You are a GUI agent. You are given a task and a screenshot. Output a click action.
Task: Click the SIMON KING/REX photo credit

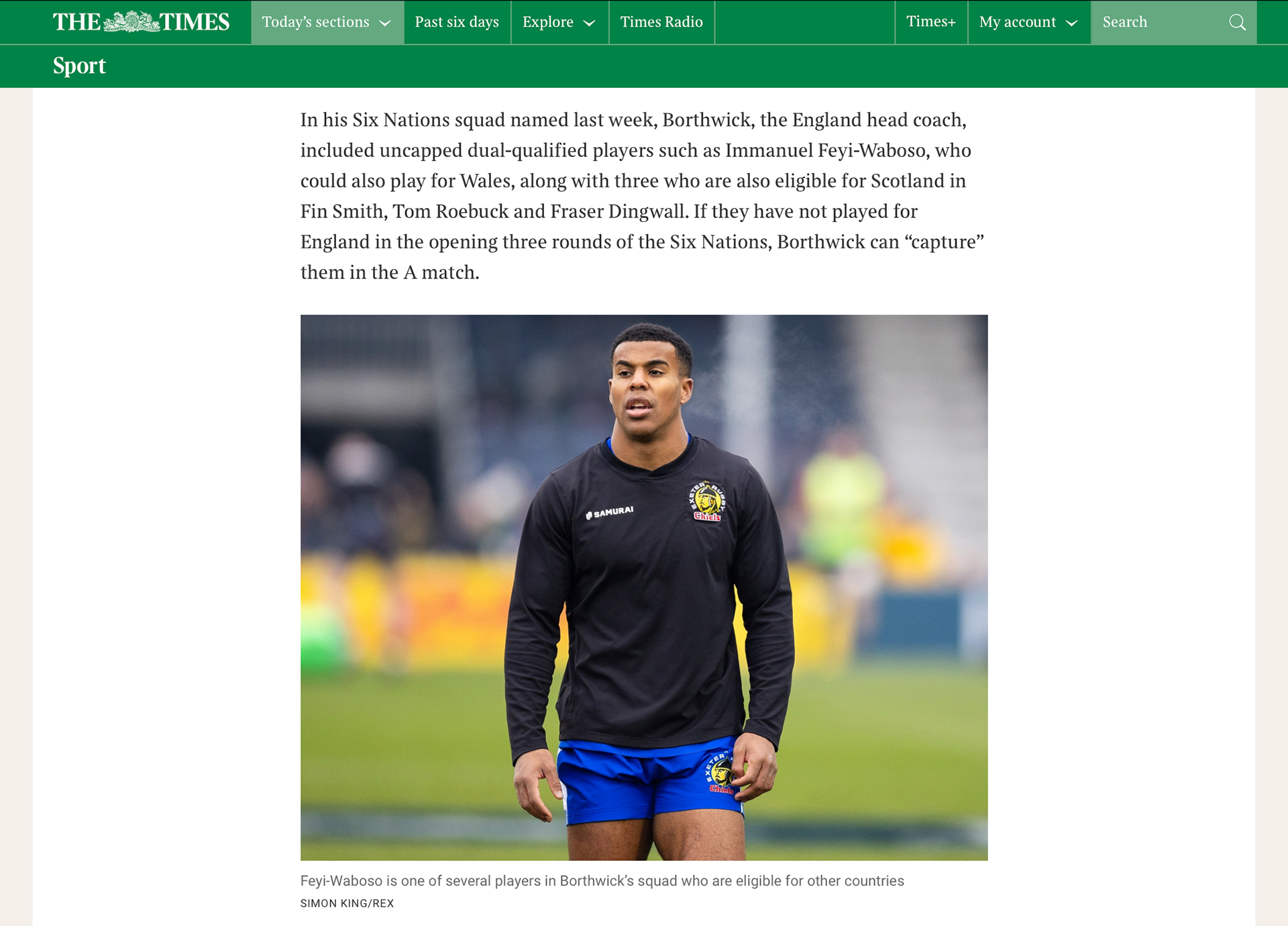[347, 903]
